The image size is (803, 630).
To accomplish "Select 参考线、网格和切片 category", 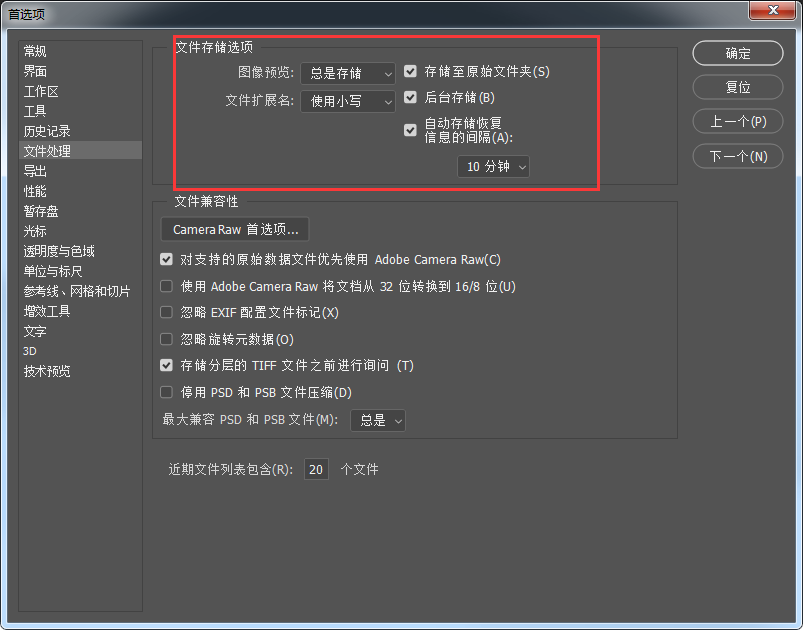I will tap(77, 291).
